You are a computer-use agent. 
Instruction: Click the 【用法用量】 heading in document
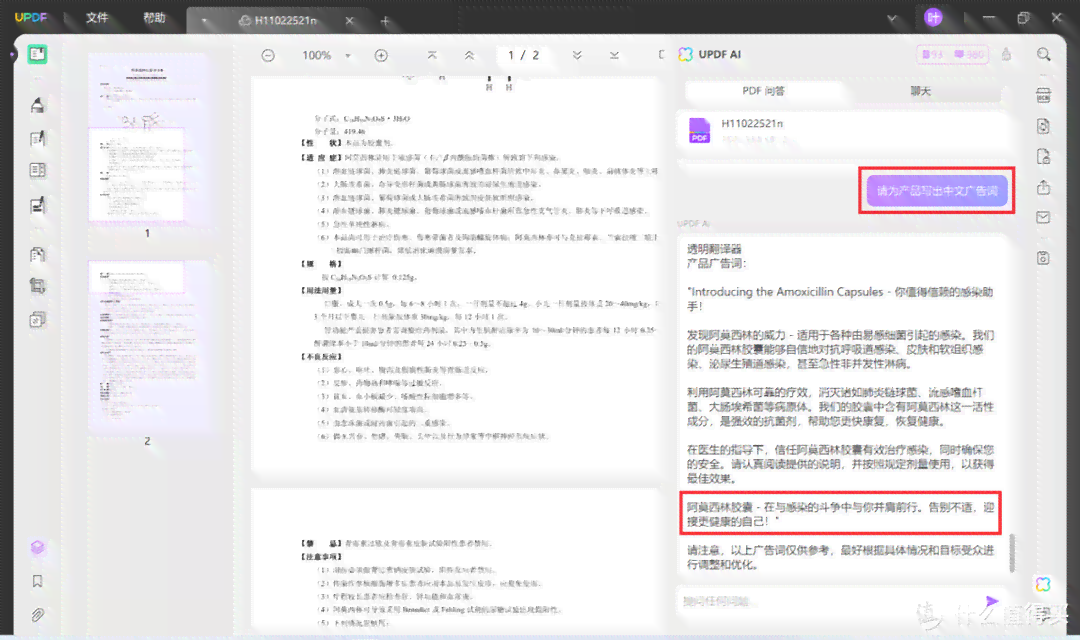pos(322,291)
